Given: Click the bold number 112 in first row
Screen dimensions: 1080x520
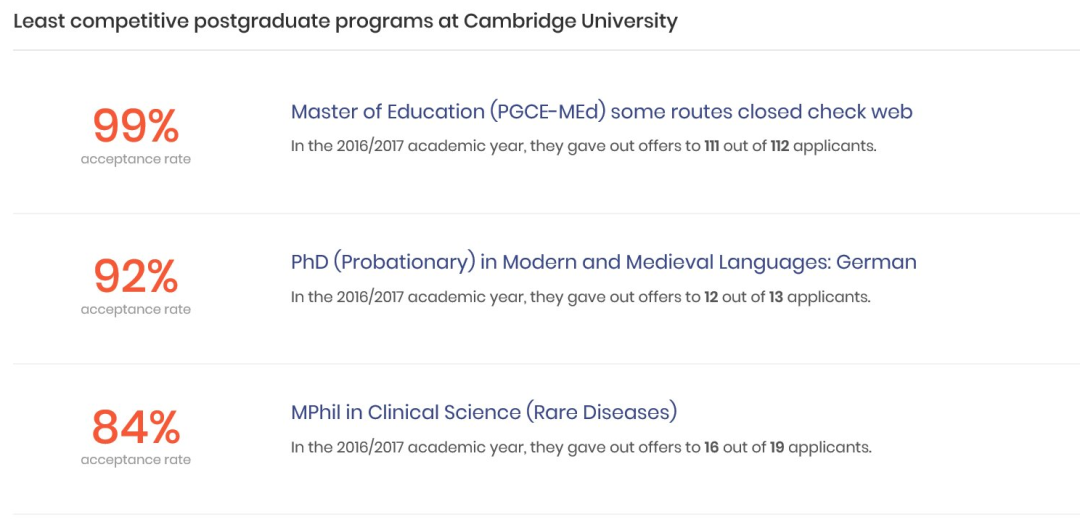Looking at the screenshot, I should coord(779,147).
